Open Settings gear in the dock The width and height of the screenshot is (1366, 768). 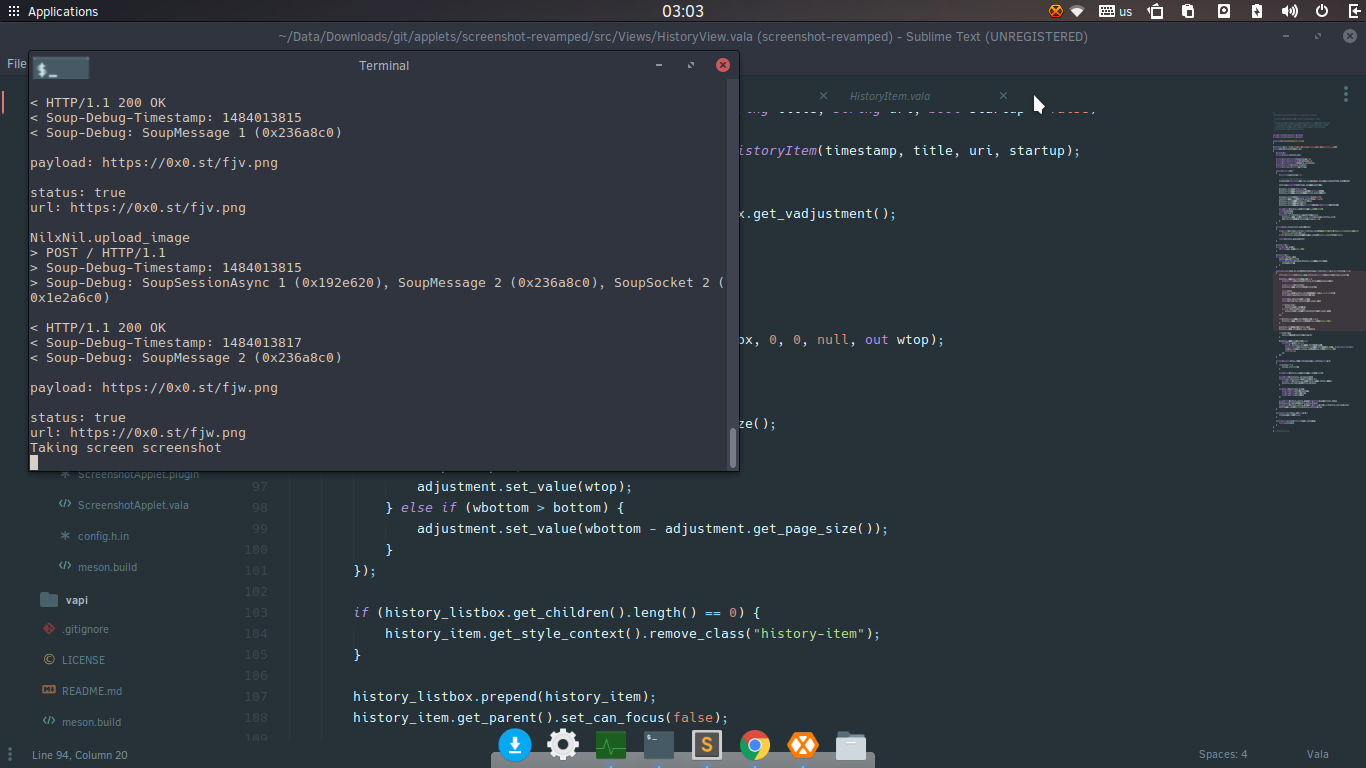[x=563, y=744]
